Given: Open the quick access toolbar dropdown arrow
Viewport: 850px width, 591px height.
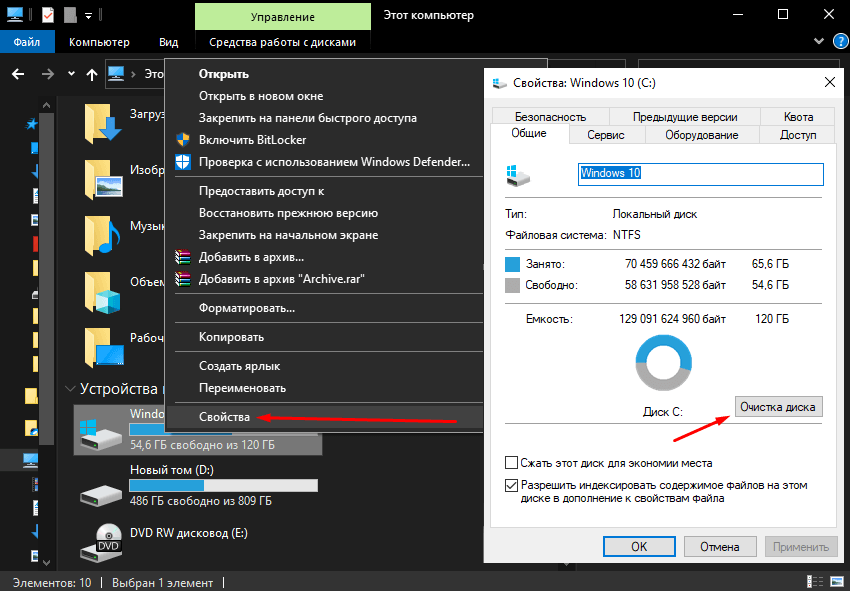Looking at the screenshot, I should (x=88, y=16).
